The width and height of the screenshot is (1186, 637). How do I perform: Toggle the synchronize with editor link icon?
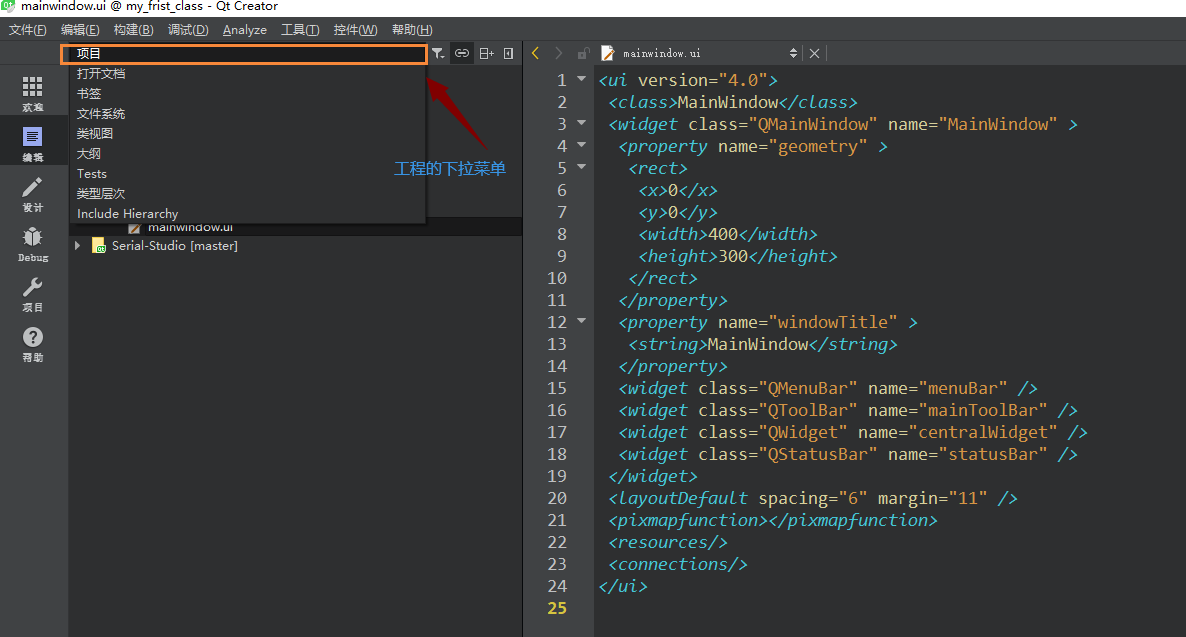click(462, 53)
